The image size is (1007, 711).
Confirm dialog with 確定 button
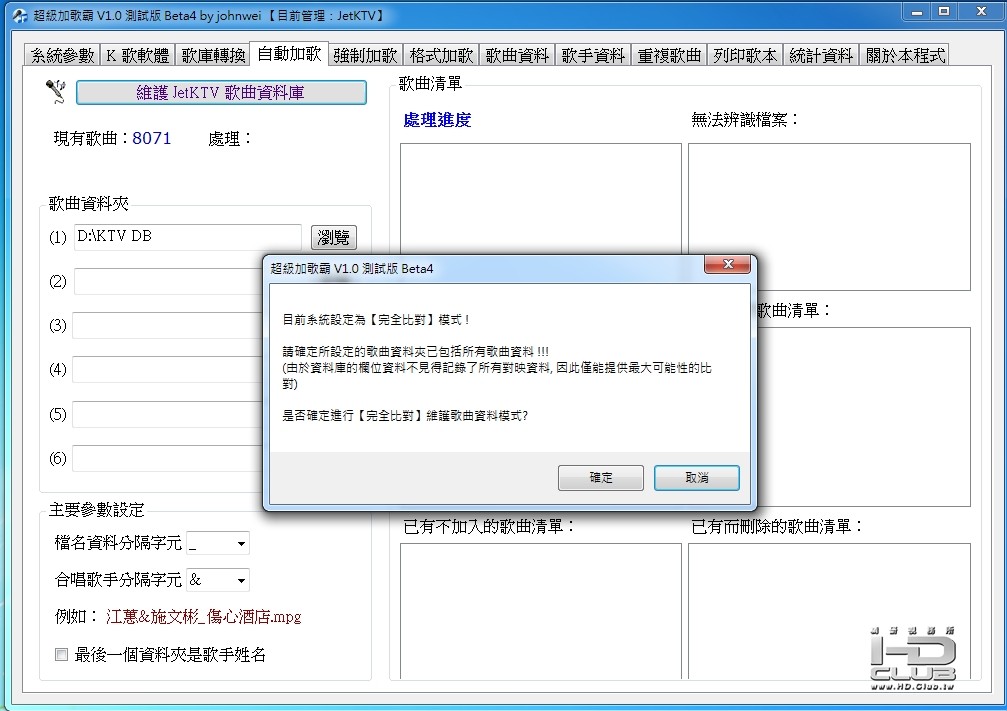(600, 478)
